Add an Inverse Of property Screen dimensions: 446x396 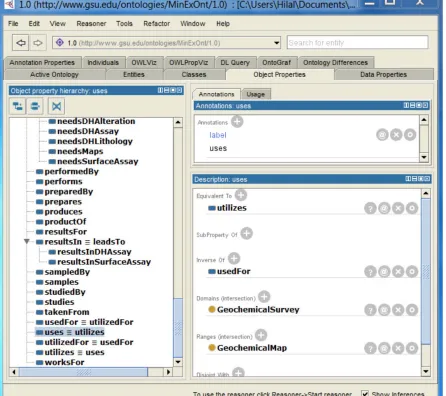(x=234, y=258)
